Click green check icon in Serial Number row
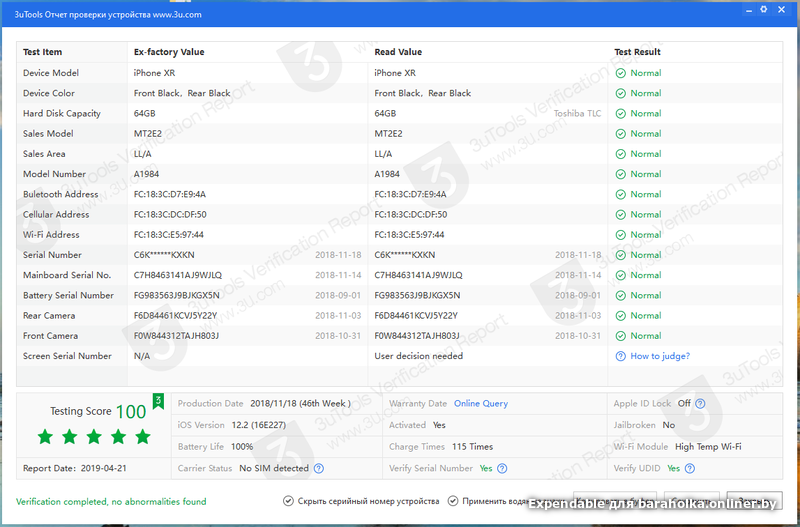The height and width of the screenshot is (527, 800). click(620, 255)
